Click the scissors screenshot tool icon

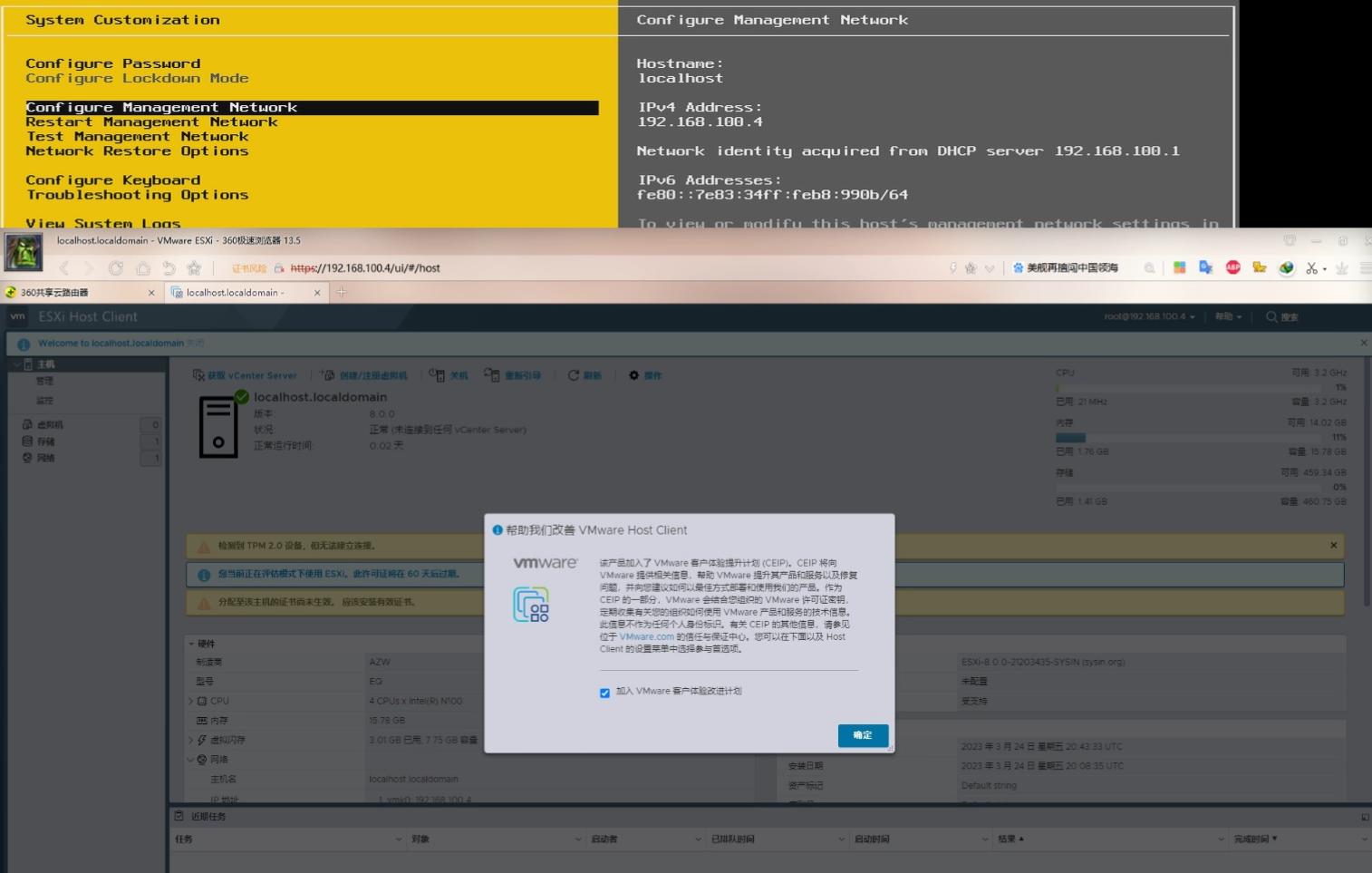pos(1311,268)
